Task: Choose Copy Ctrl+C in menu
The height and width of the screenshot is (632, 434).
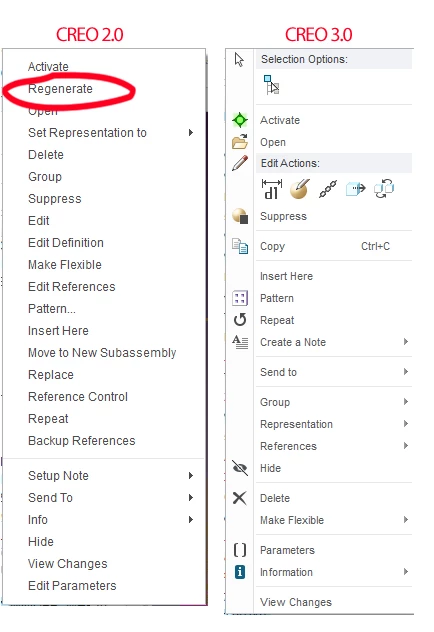Action: point(325,246)
